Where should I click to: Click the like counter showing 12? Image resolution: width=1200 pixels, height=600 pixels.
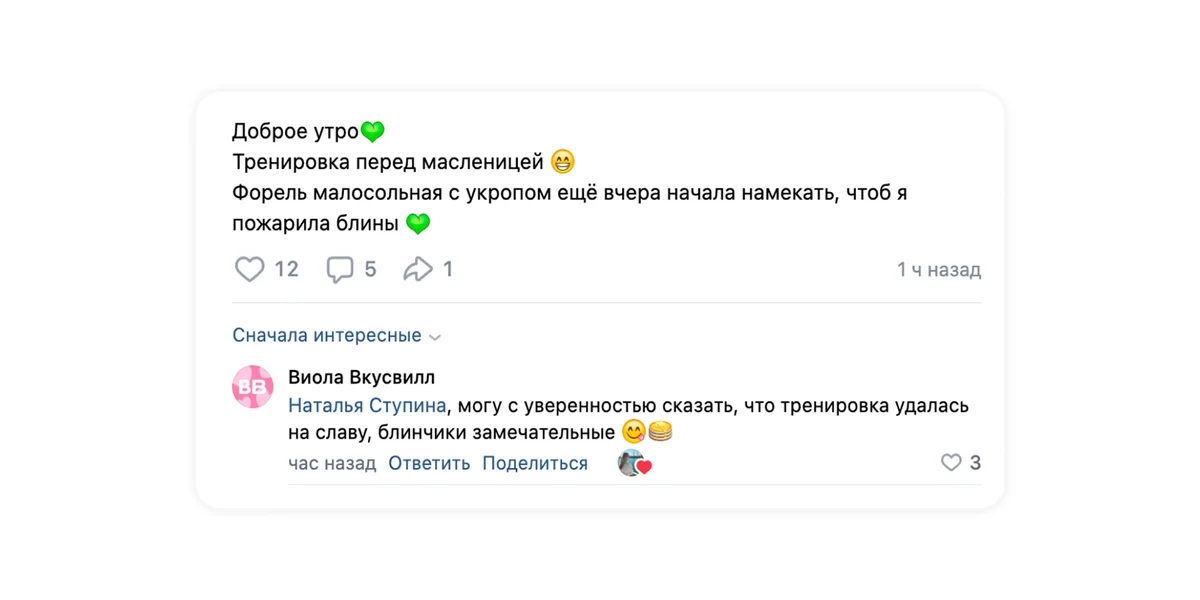[x=288, y=268]
